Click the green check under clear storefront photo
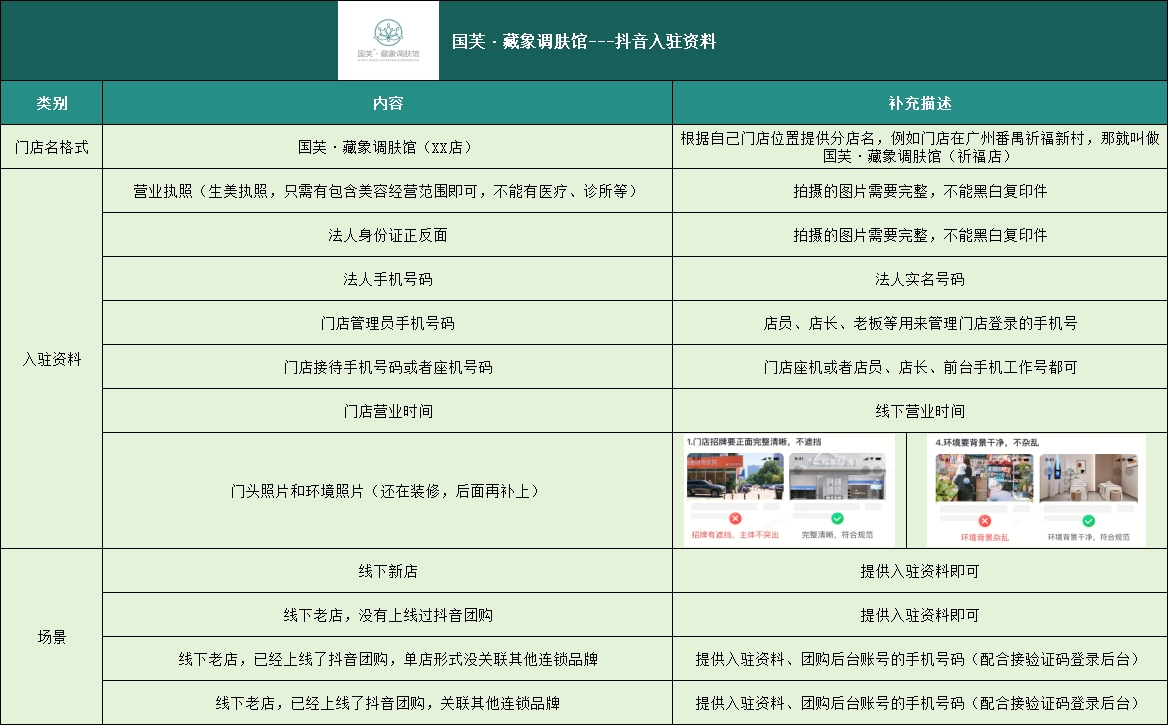1168x725 pixels. [837, 519]
